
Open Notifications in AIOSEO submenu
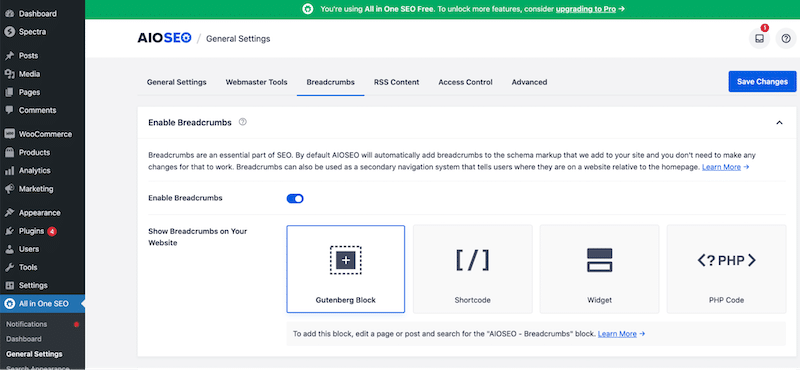[x=27, y=324]
